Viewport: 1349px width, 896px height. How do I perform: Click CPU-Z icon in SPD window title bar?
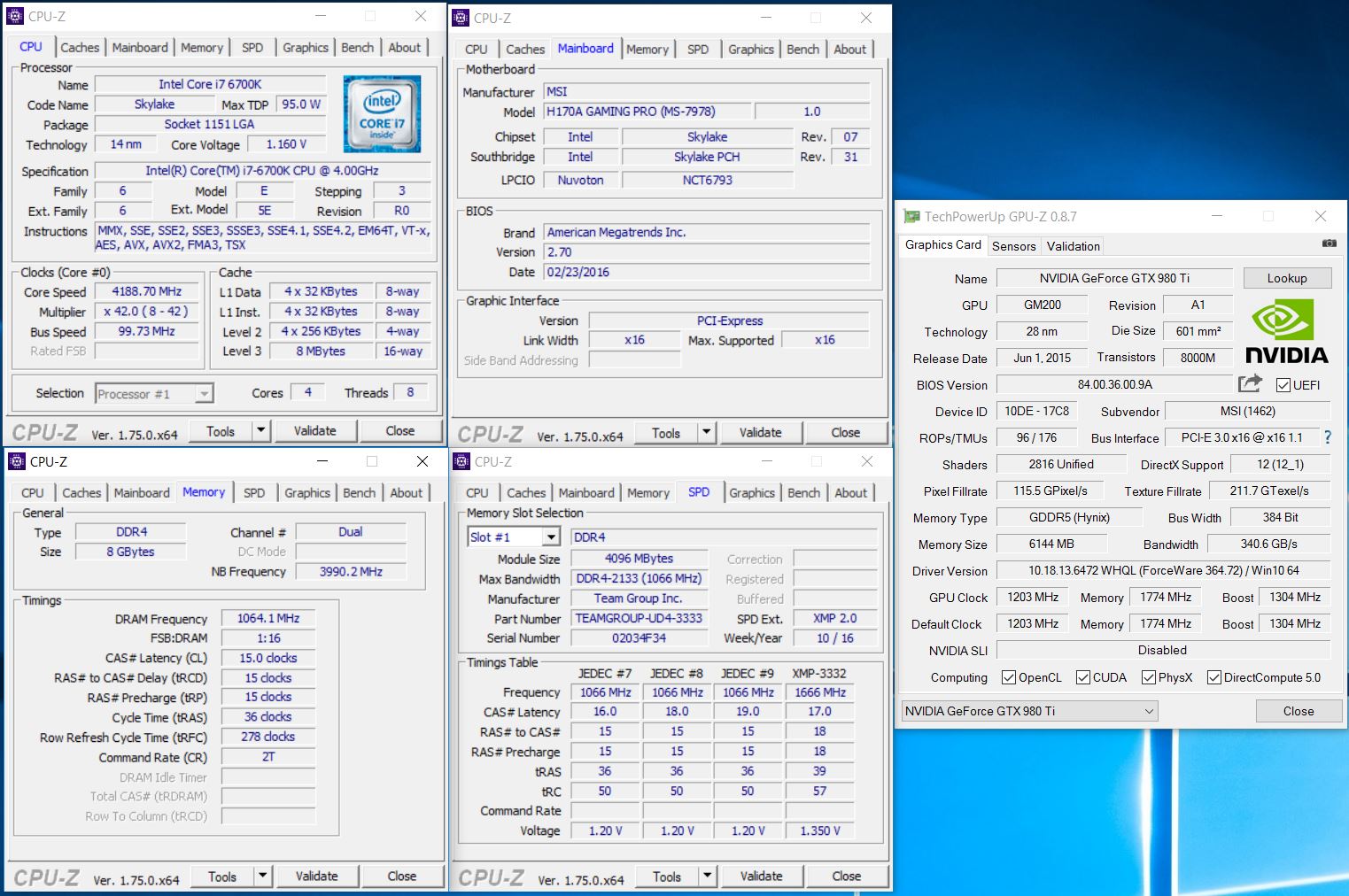461,461
